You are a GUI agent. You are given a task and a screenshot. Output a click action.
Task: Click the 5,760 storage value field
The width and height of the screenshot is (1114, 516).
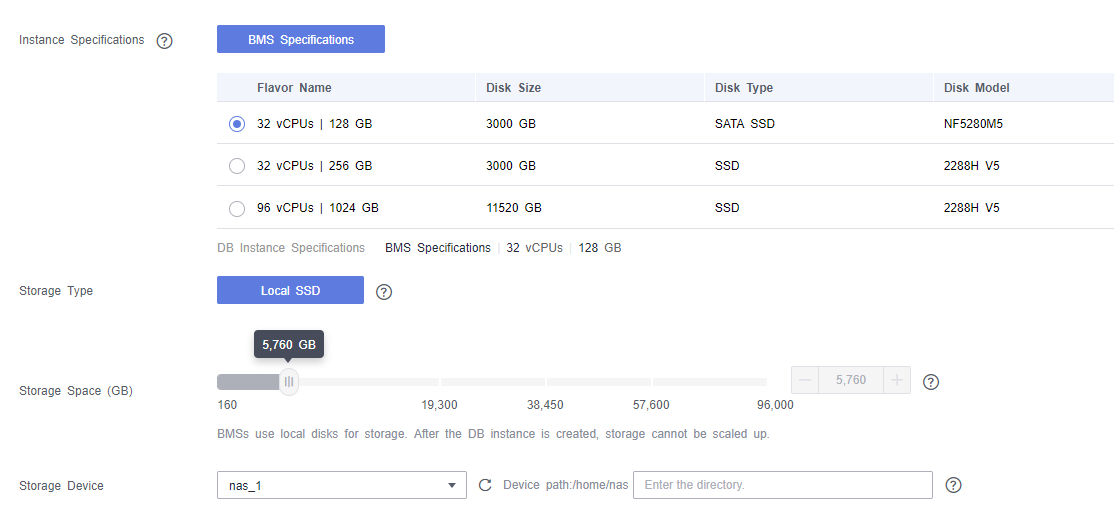tap(850, 380)
